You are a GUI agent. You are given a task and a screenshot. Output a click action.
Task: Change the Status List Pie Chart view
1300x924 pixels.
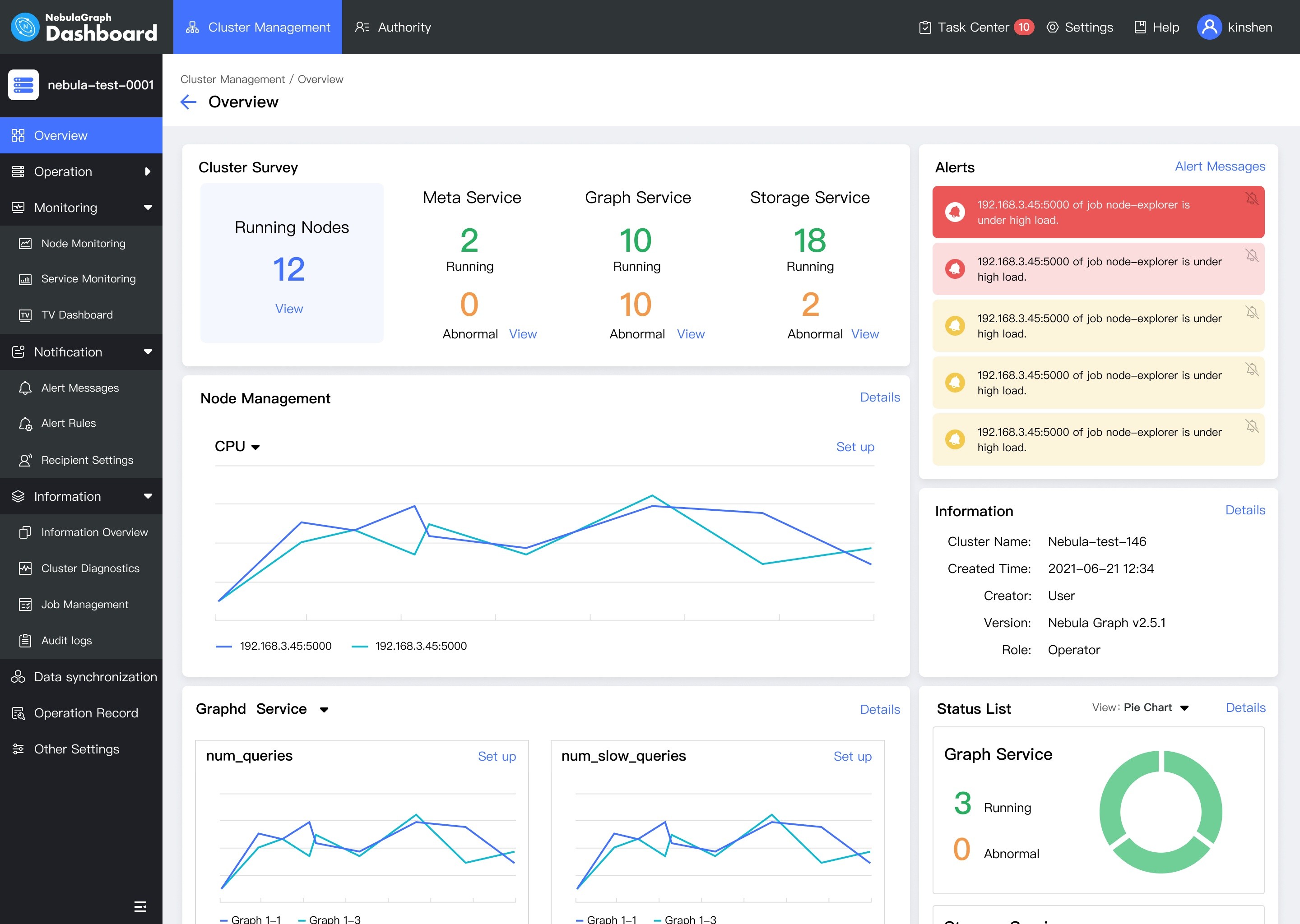(x=1184, y=707)
